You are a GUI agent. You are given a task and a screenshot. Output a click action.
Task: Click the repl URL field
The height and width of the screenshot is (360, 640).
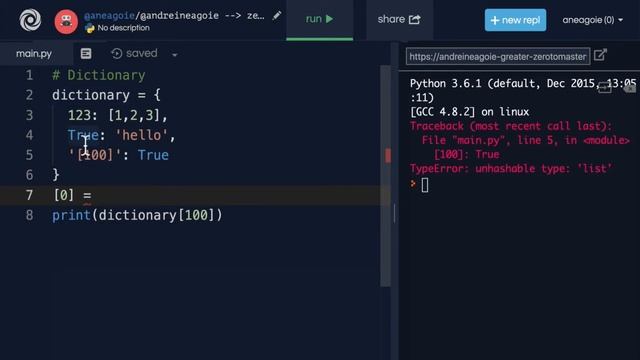[498, 56]
